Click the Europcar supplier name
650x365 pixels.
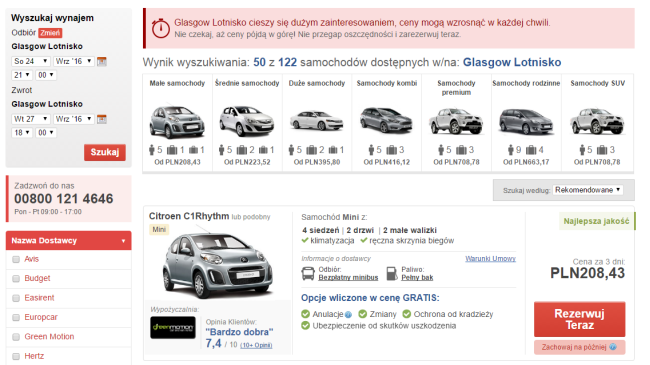point(41,317)
